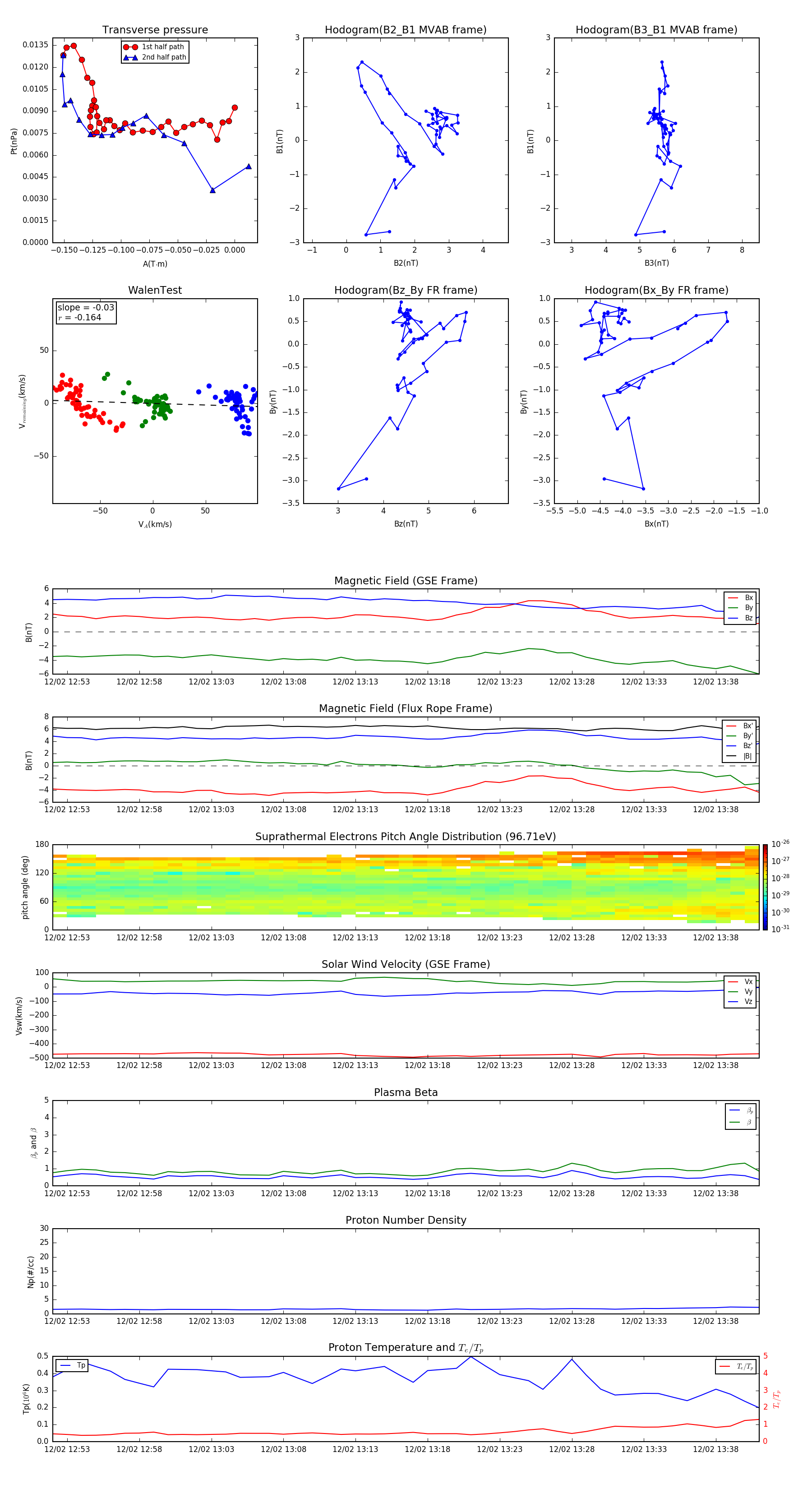
Task: Click the red "1st half path" legend marker
Action: [131, 47]
